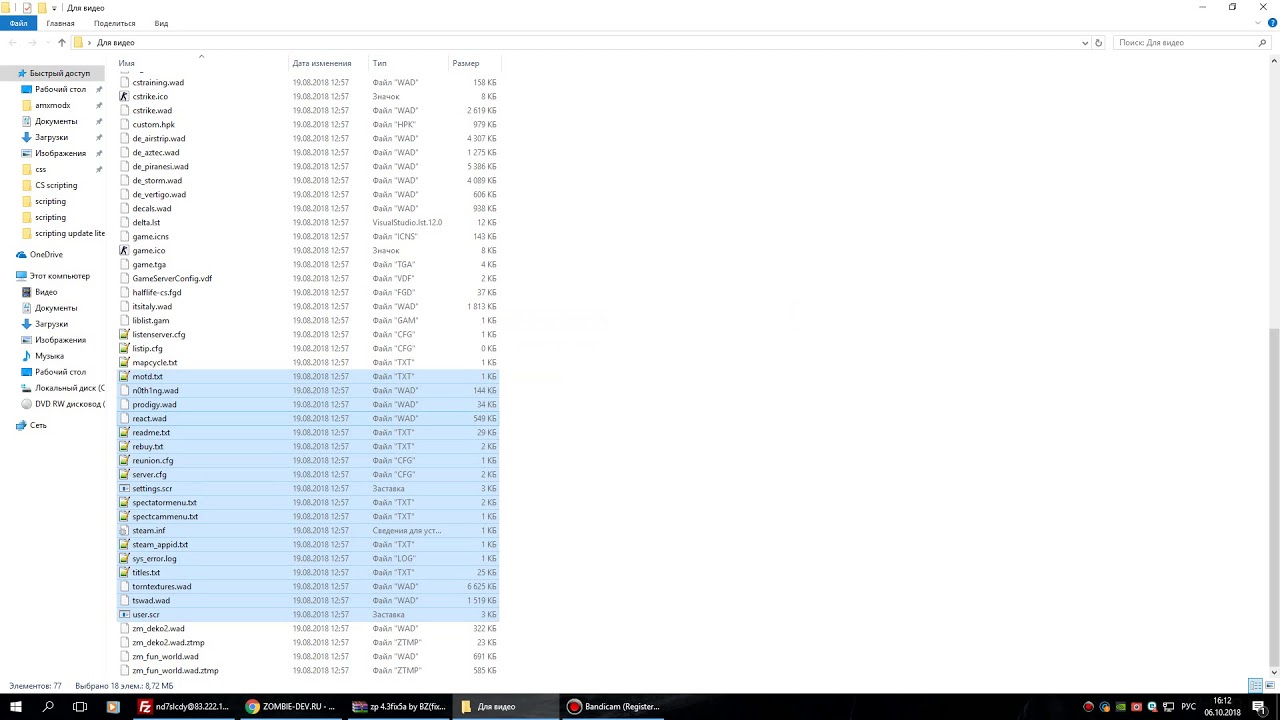Select Этот компьютер in navigation pane
Screen dimensions: 1280x720
(x=59, y=276)
